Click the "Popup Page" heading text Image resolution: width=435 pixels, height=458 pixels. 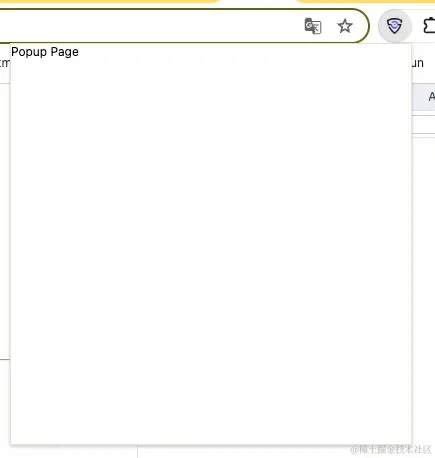[x=45, y=52]
